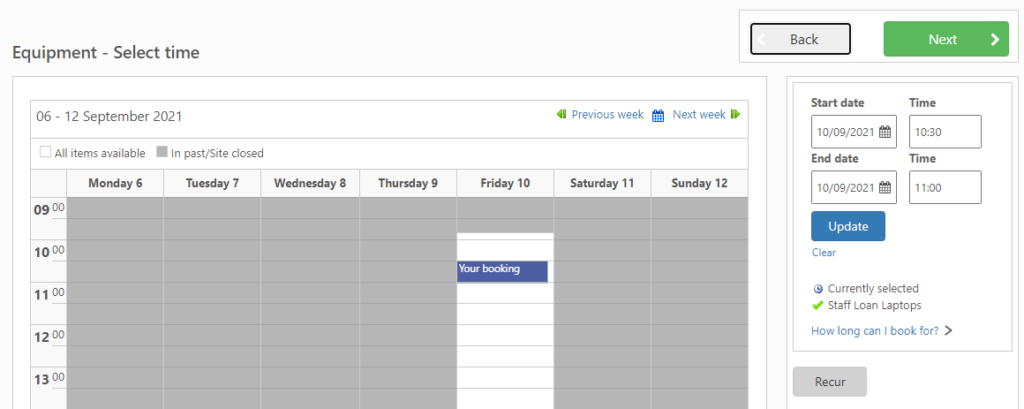Open the Start date calendar icon
This screenshot has width=1024, height=409.
click(884, 132)
